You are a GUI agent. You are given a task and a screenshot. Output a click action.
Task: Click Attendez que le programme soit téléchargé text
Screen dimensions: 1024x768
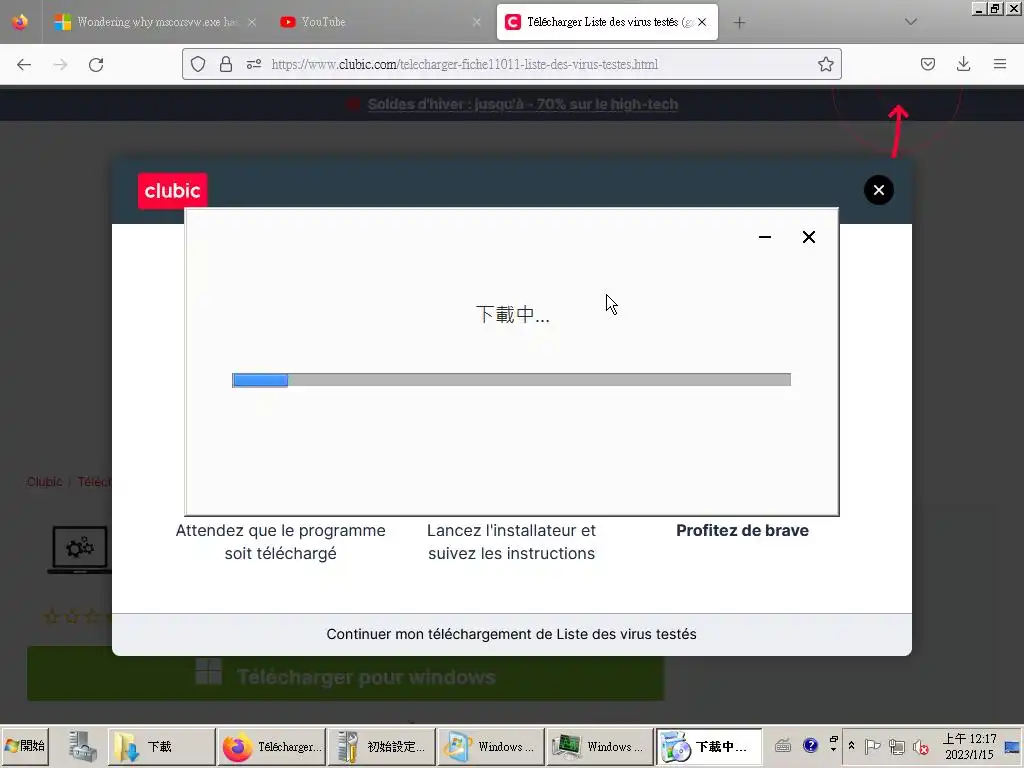(281, 542)
